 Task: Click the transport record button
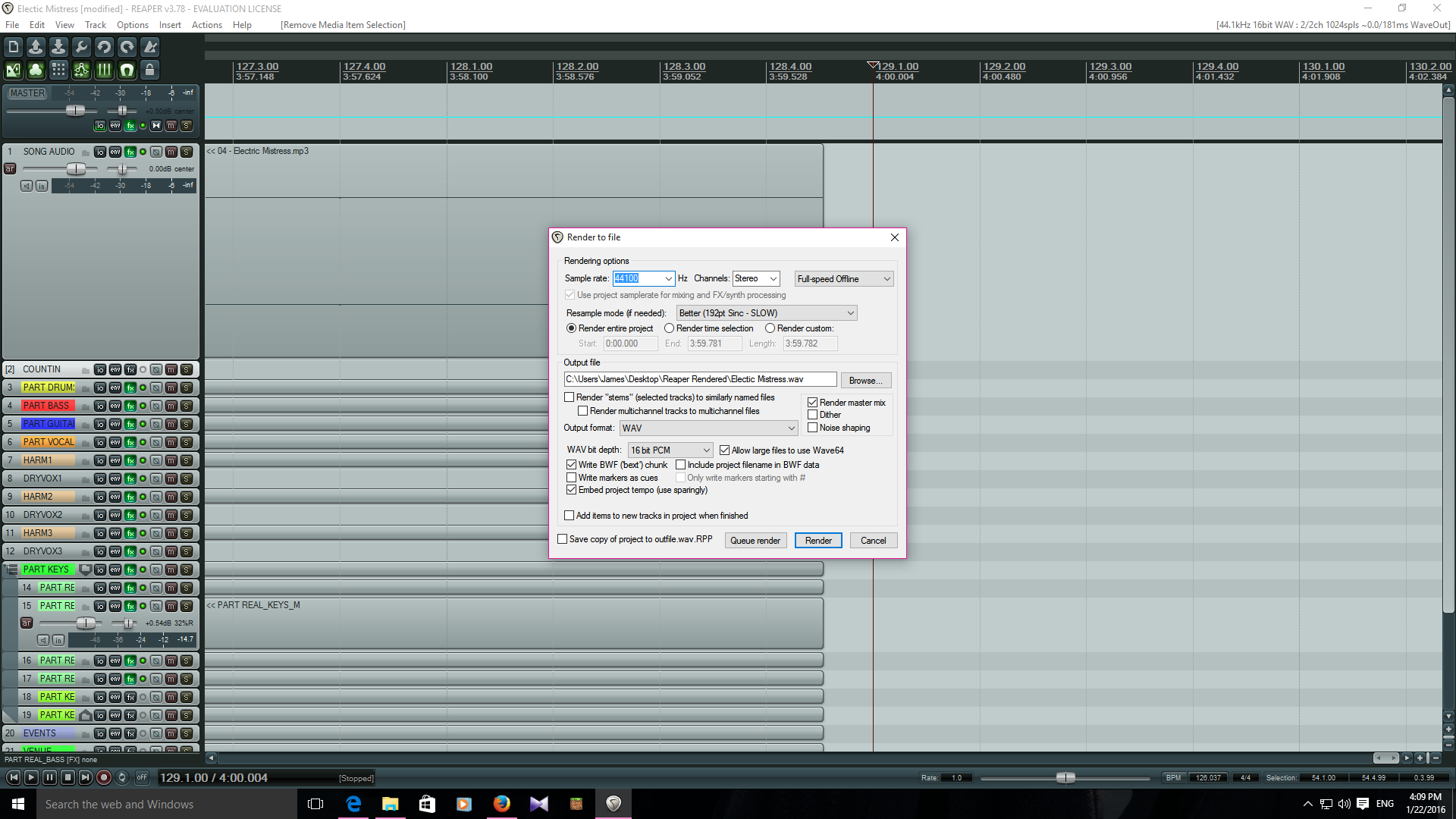point(104,777)
